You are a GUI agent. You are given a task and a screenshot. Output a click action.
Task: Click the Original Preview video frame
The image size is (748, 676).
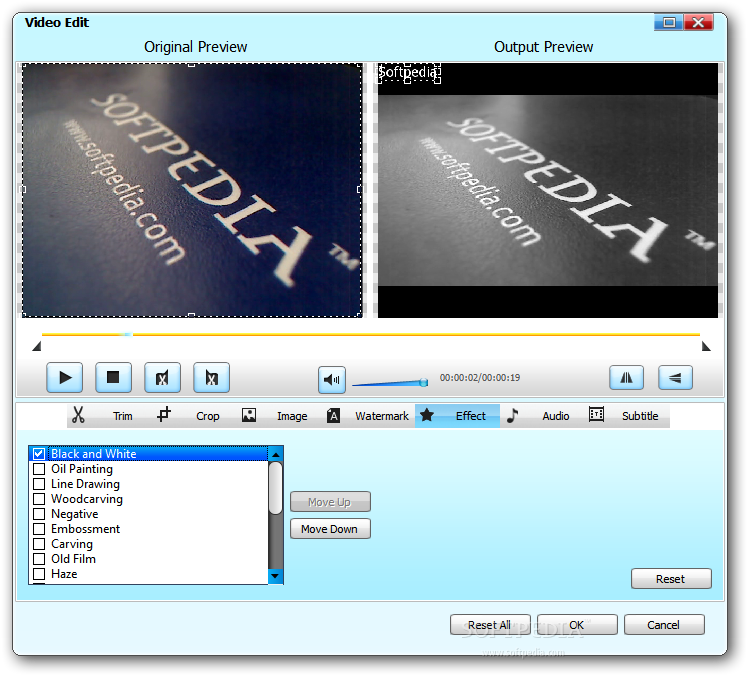pyautogui.click(x=192, y=190)
